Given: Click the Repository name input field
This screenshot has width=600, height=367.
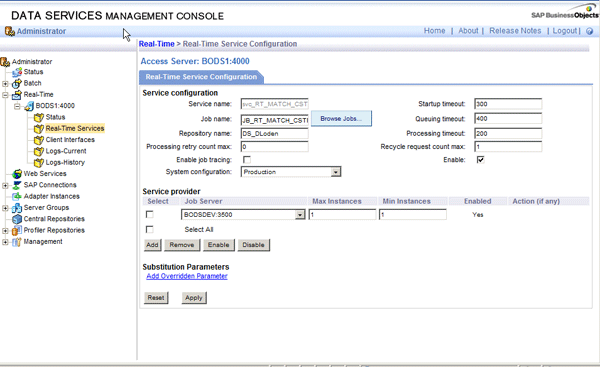Looking at the screenshot, I should coord(274,134).
